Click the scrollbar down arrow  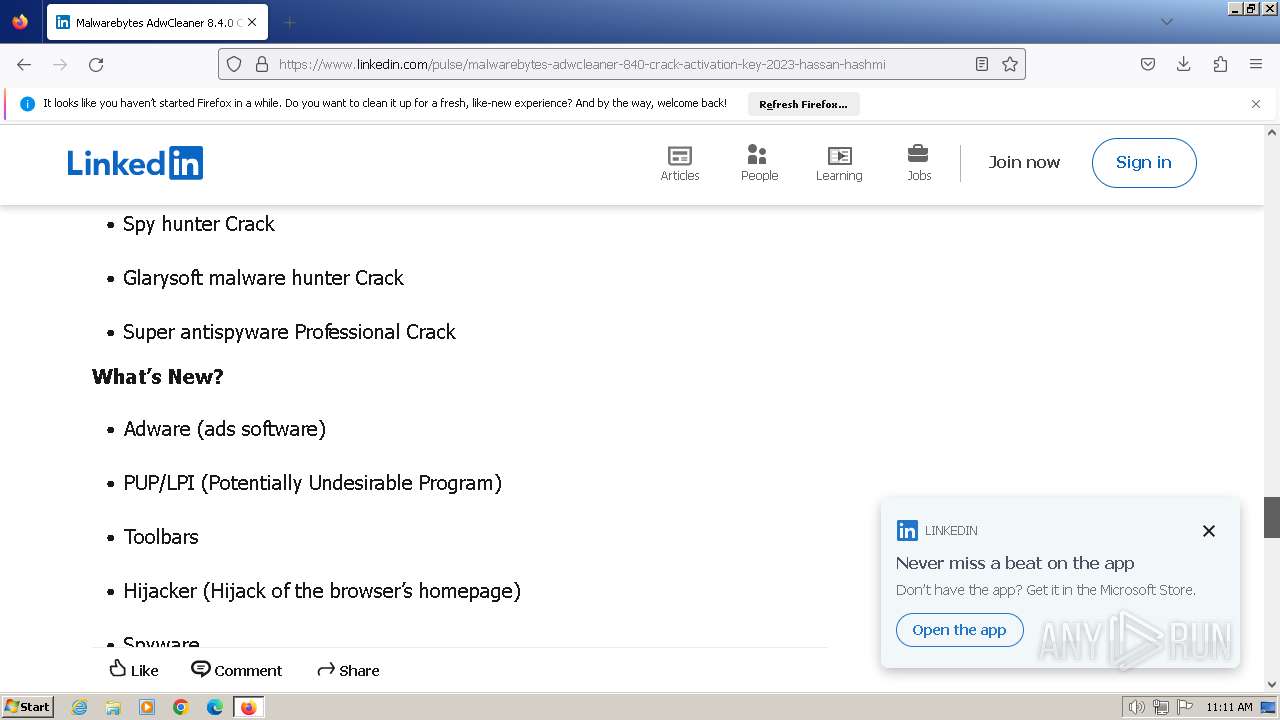point(1272,684)
